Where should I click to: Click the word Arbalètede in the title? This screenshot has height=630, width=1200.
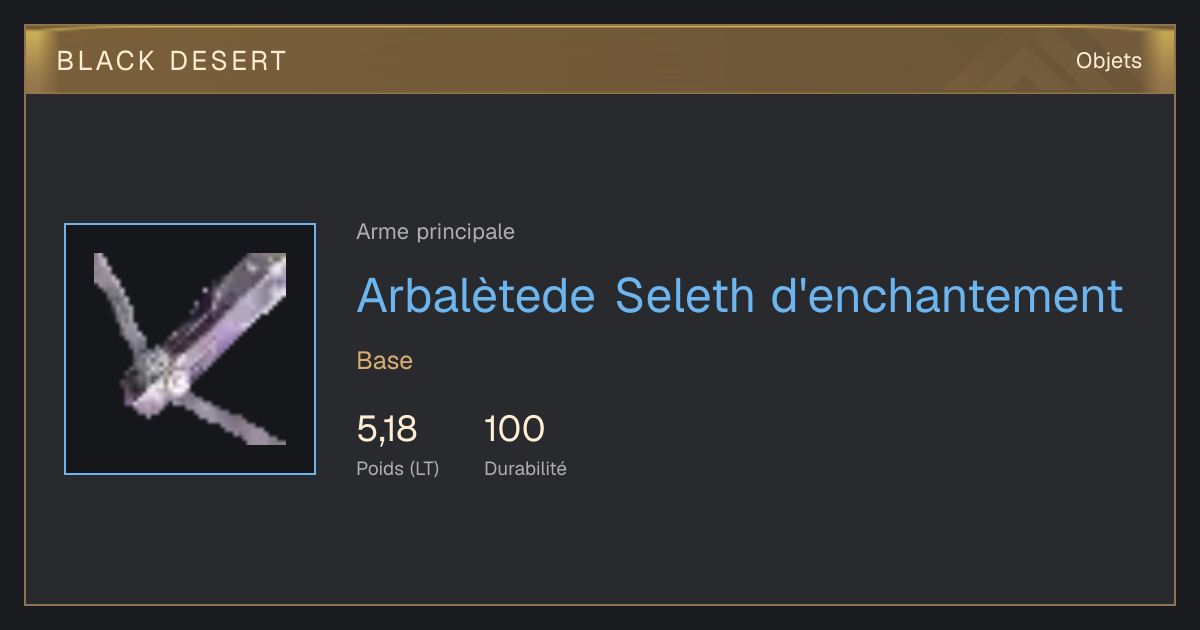click(x=476, y=295)
